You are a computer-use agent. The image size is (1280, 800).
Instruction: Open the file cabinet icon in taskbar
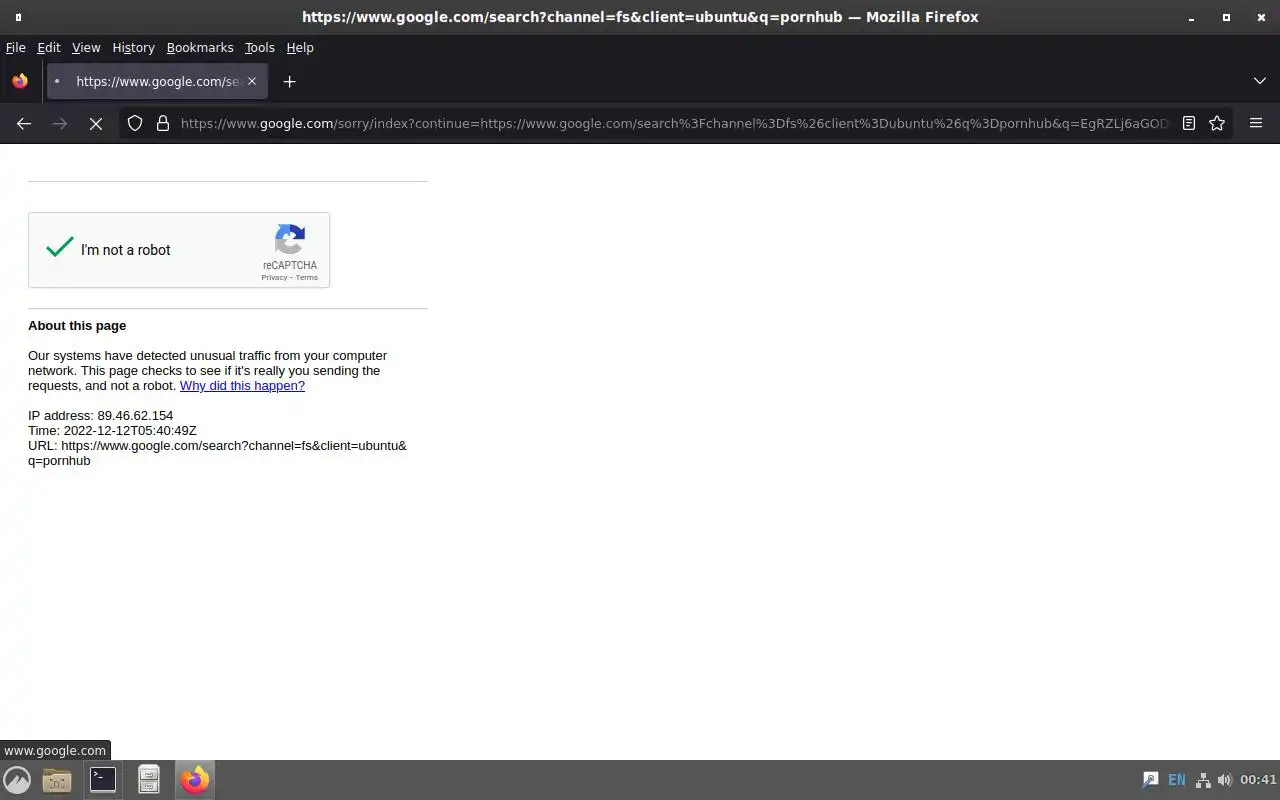pyautogui.click(x=149, y=780)
